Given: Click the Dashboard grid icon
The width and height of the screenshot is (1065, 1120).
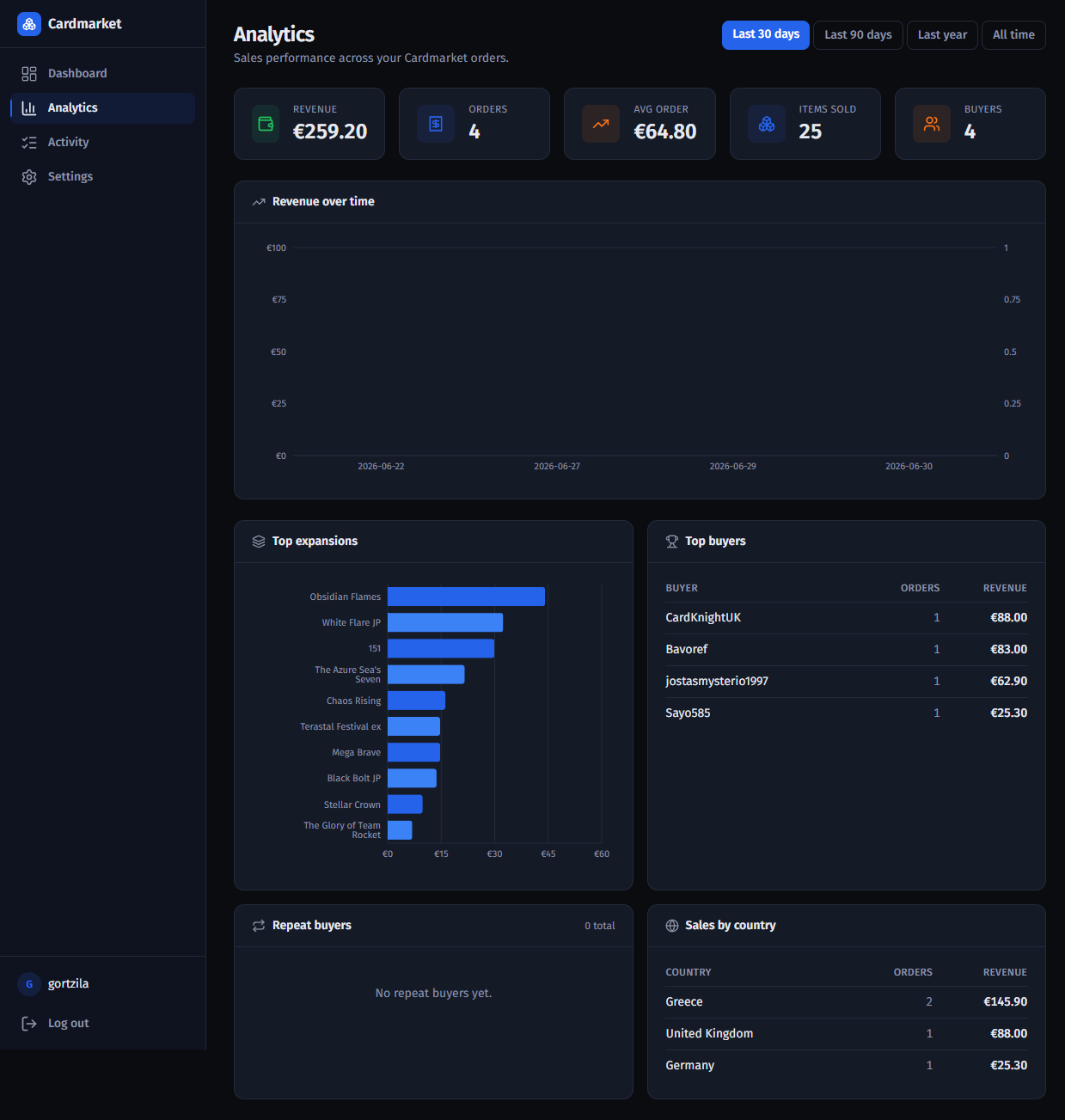Looking at the screenshot, I should coord(29,74).
